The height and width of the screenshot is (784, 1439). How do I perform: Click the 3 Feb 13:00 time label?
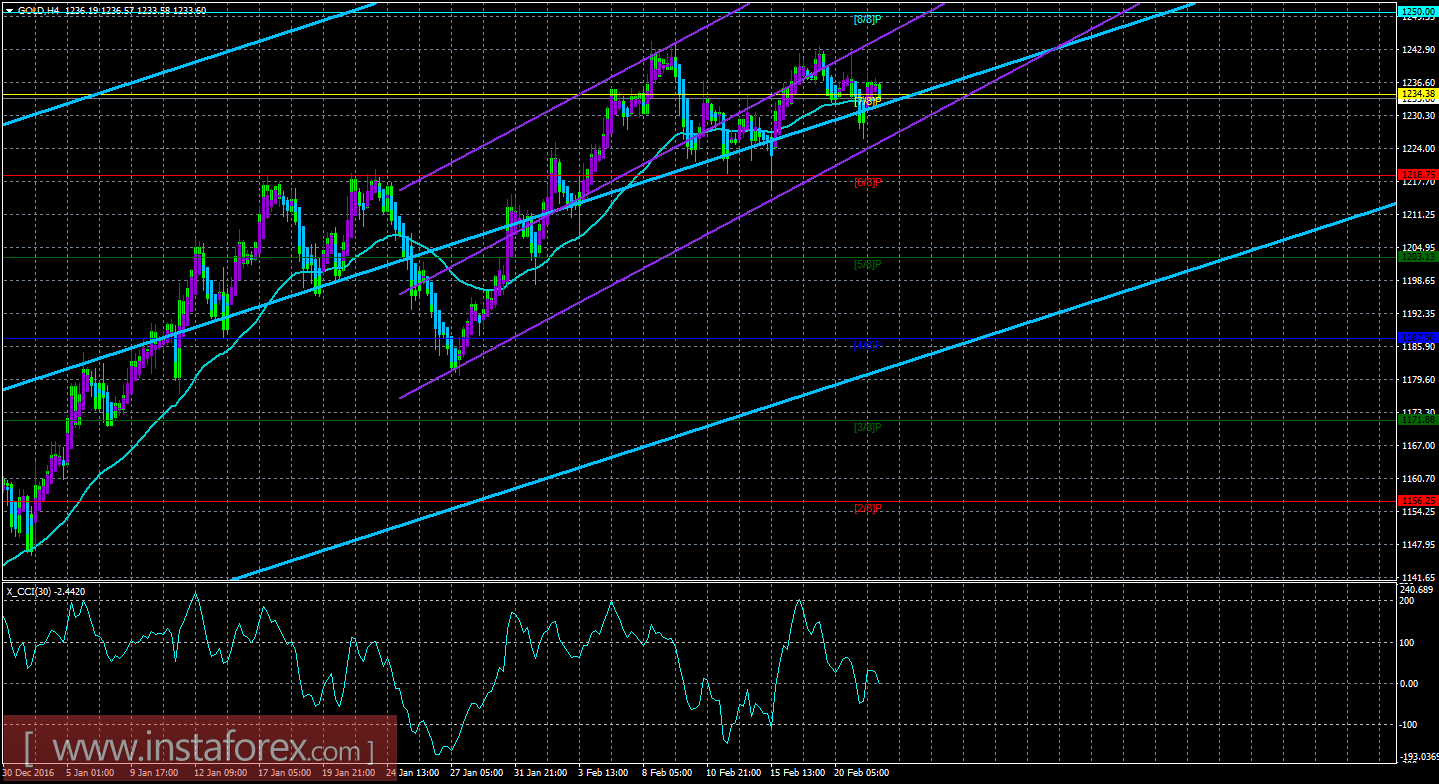click(604, 773)
